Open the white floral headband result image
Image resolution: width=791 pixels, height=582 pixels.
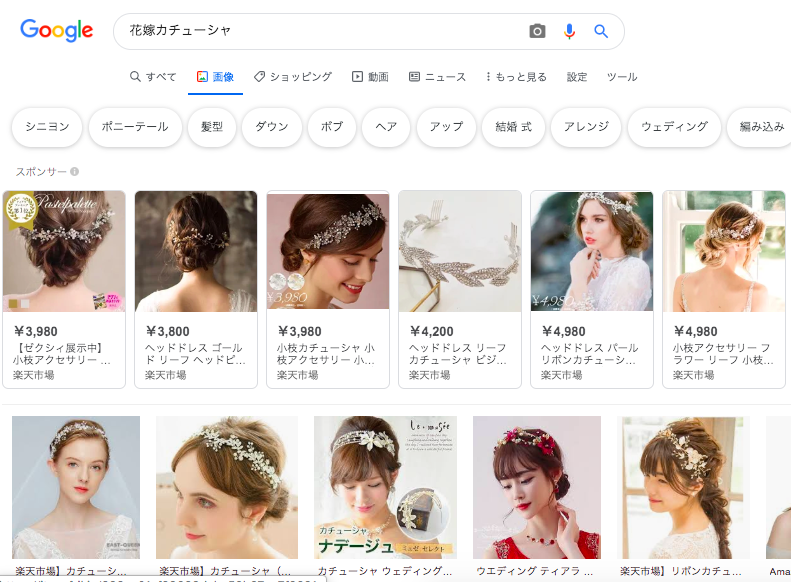227,487
